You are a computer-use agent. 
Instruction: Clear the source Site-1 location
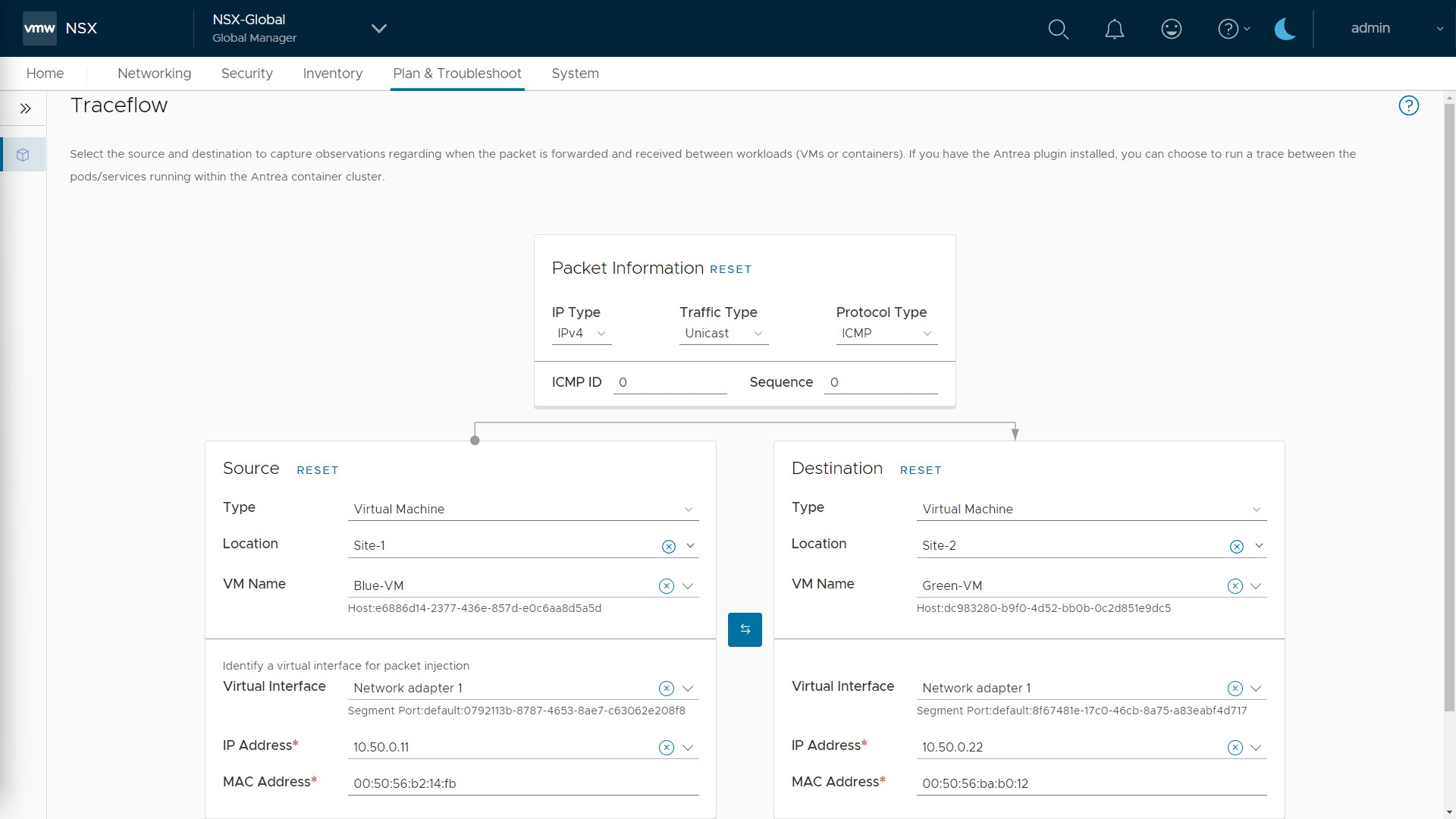point(668,546)
